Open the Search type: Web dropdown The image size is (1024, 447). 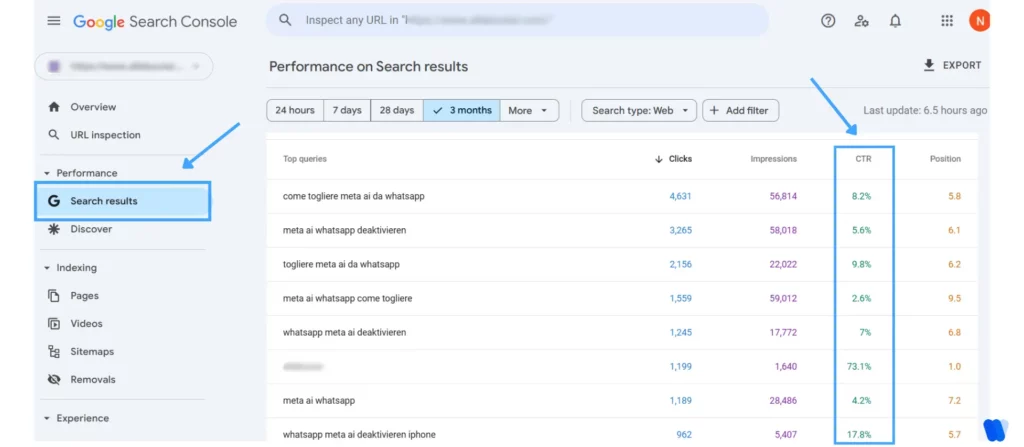coord(639,110)
